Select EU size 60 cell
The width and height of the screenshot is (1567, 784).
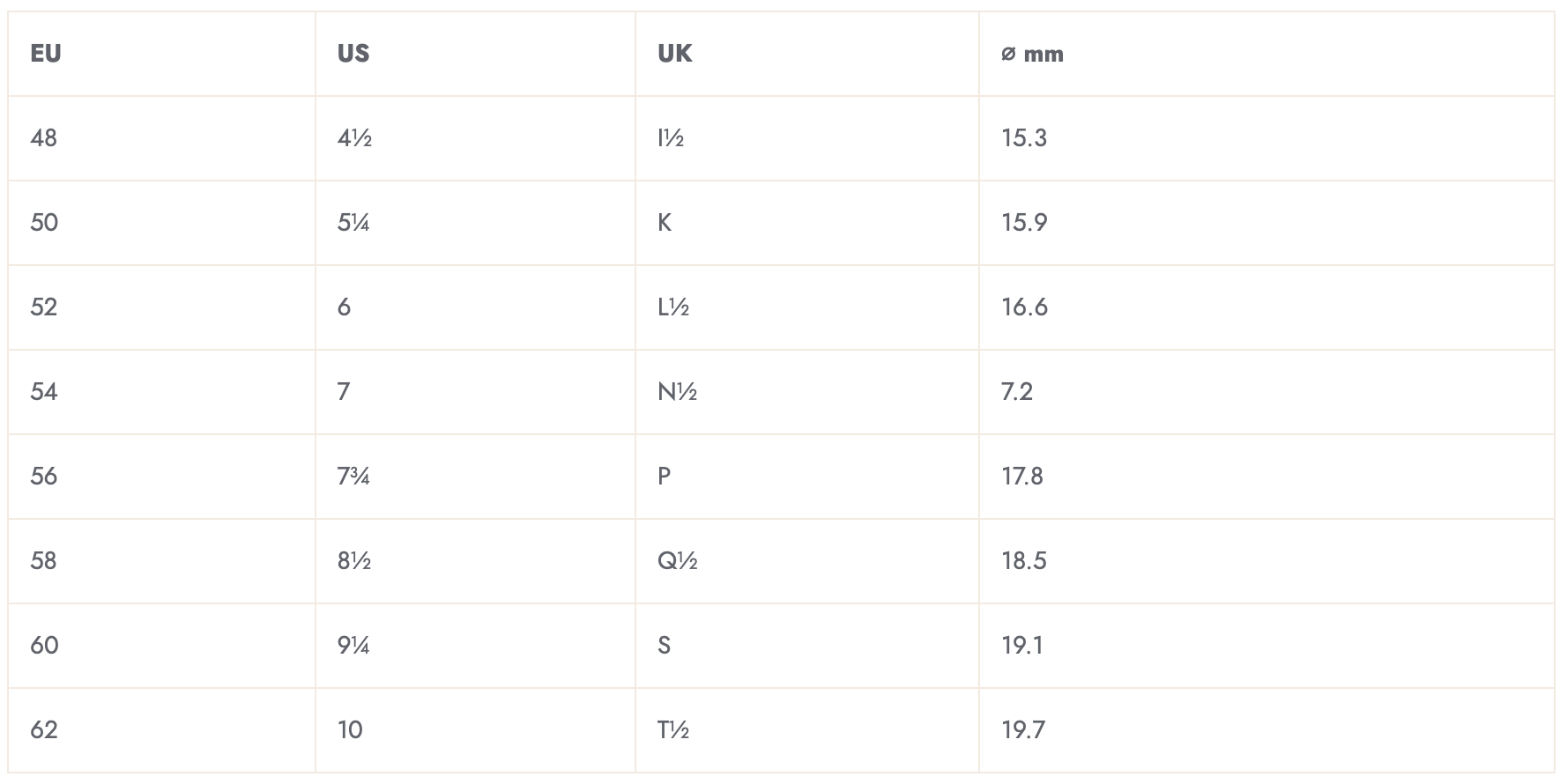pyautogui.click(x=44, y=646)
